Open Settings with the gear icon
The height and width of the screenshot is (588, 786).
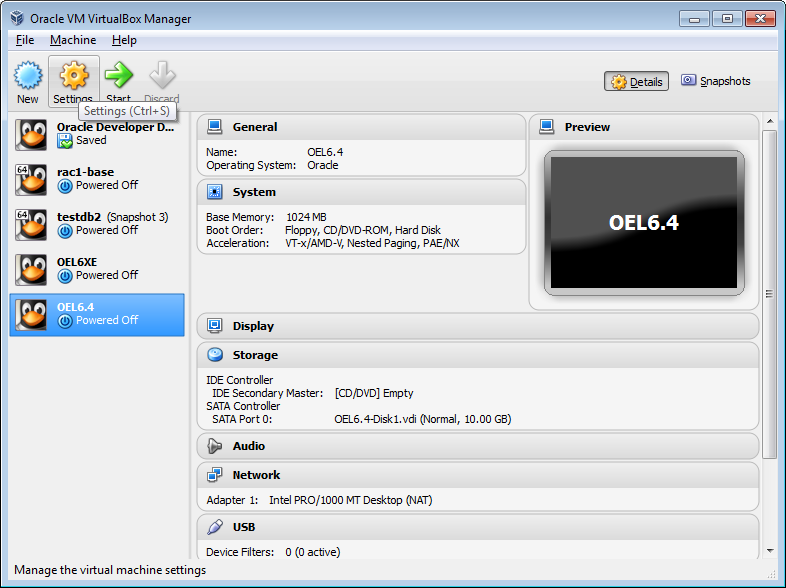[x=74, y=75]
